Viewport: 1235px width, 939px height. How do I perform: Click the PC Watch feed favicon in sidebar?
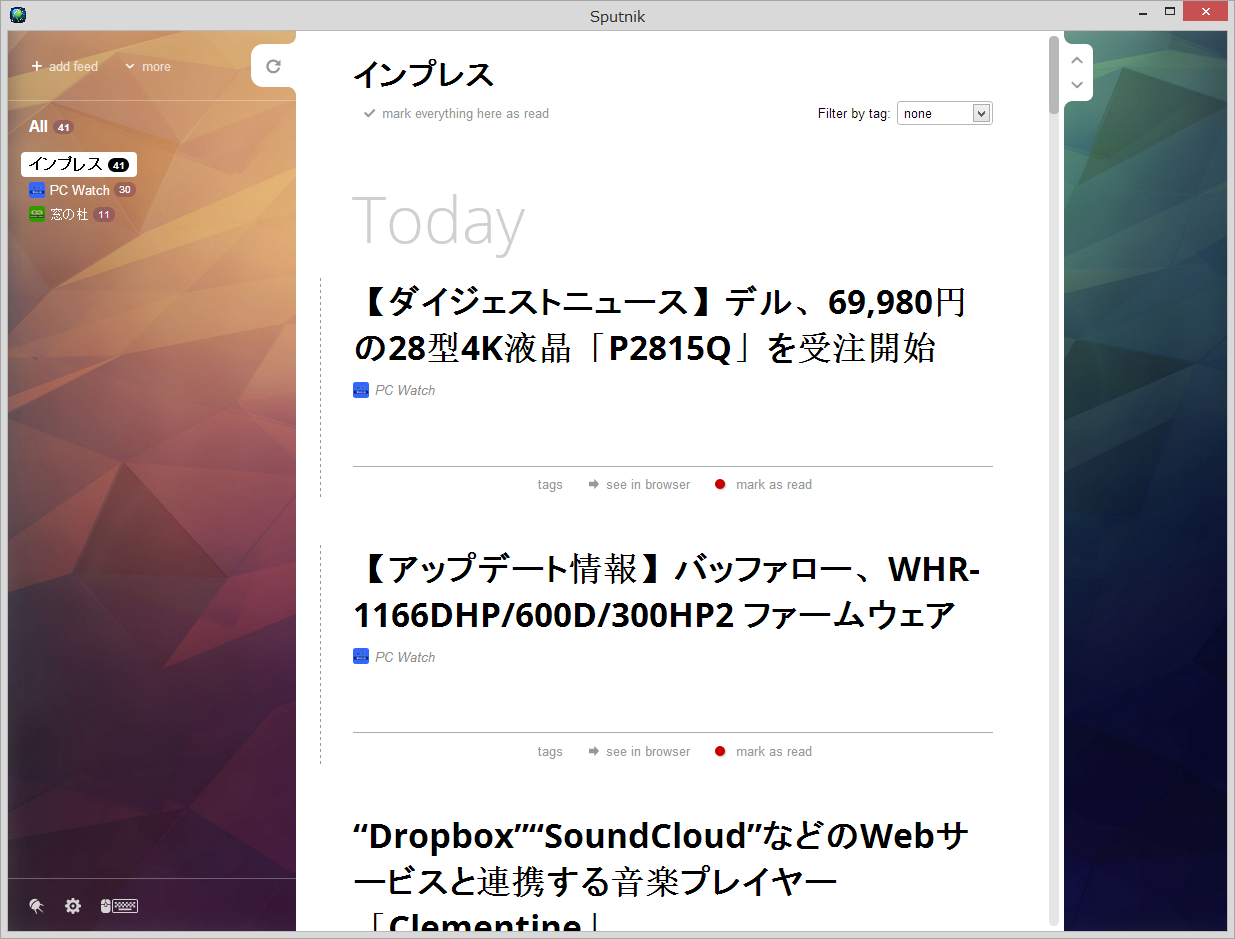[37, 189]
